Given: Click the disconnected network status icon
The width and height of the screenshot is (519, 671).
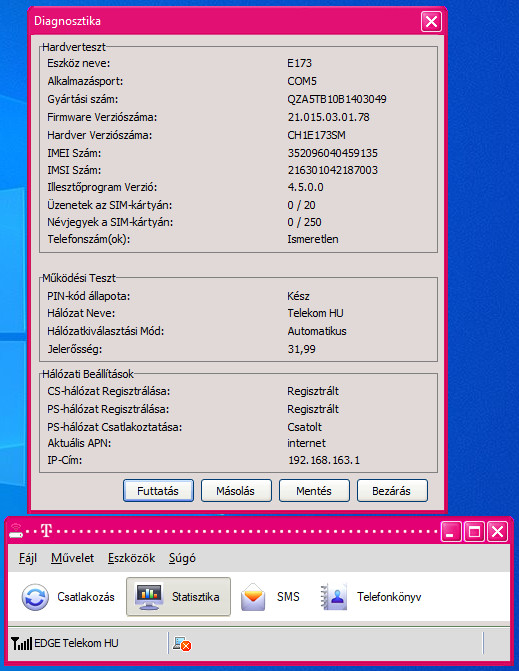Looking at the screenshot, I should pyautogui.click(x=182, y=644).
